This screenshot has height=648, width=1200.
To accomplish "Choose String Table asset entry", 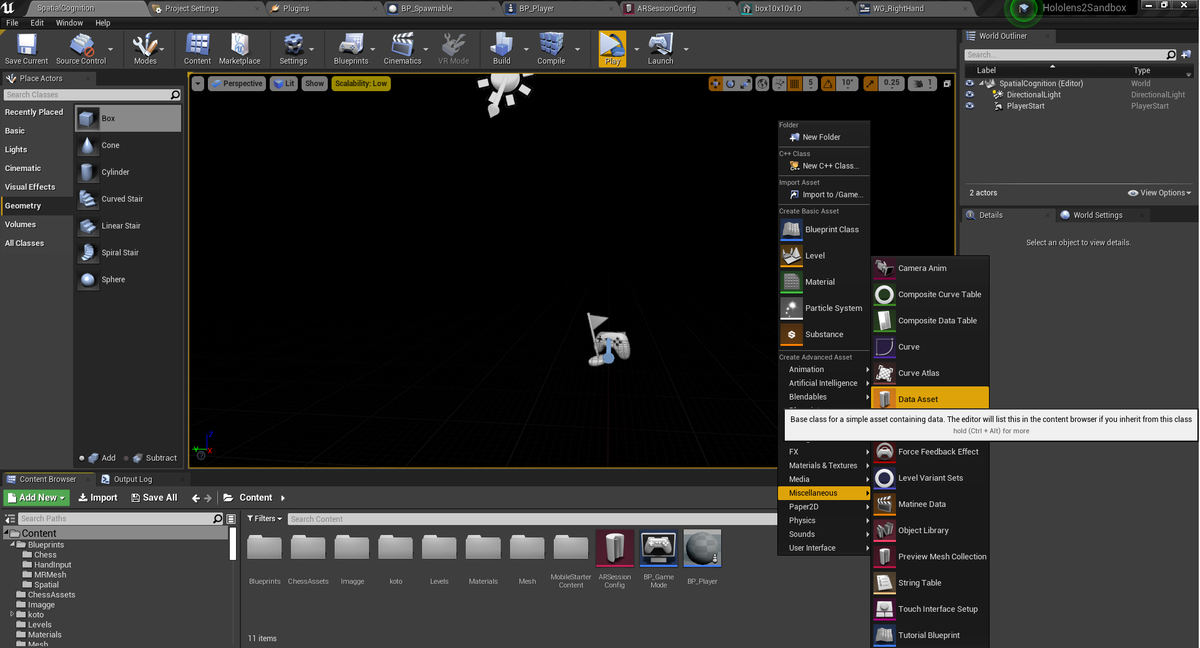I will 930,583.
